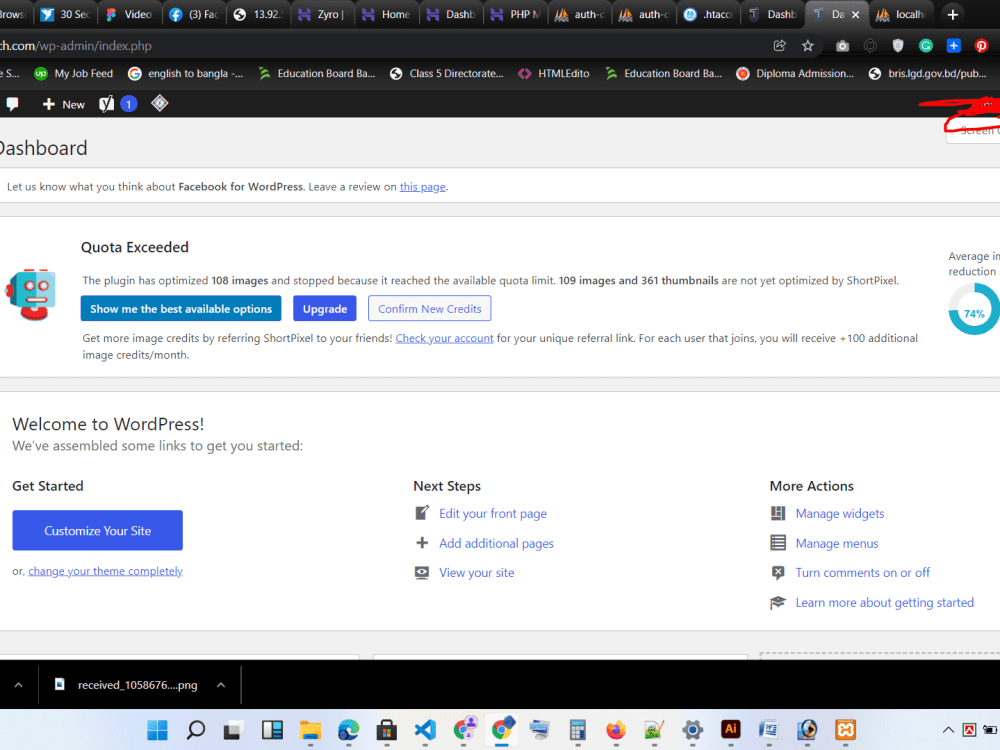
Task: Switch to Microsoft Word in the taskbar
Action: pyautogui.click(x=768, y=730)
